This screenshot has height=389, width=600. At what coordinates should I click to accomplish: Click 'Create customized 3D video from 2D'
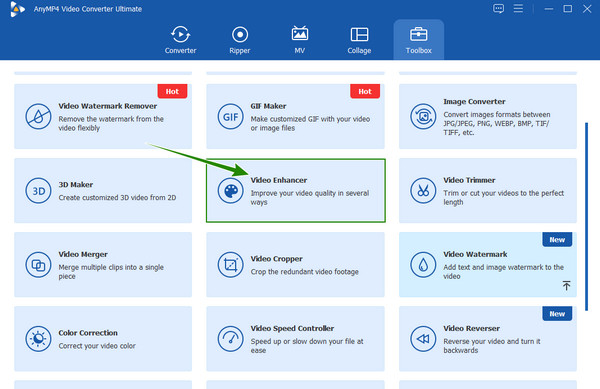pos(117,197)
